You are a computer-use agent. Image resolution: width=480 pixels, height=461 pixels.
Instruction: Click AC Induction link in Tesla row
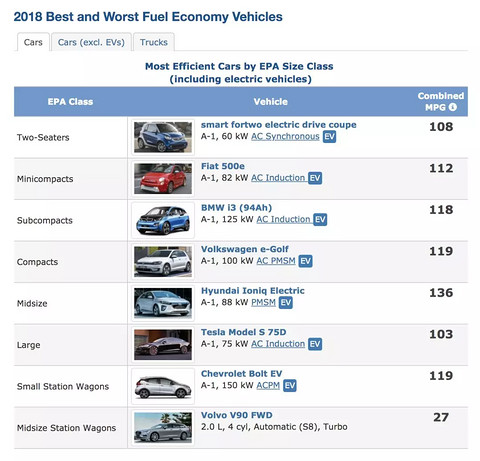click(x=278, y=344)
